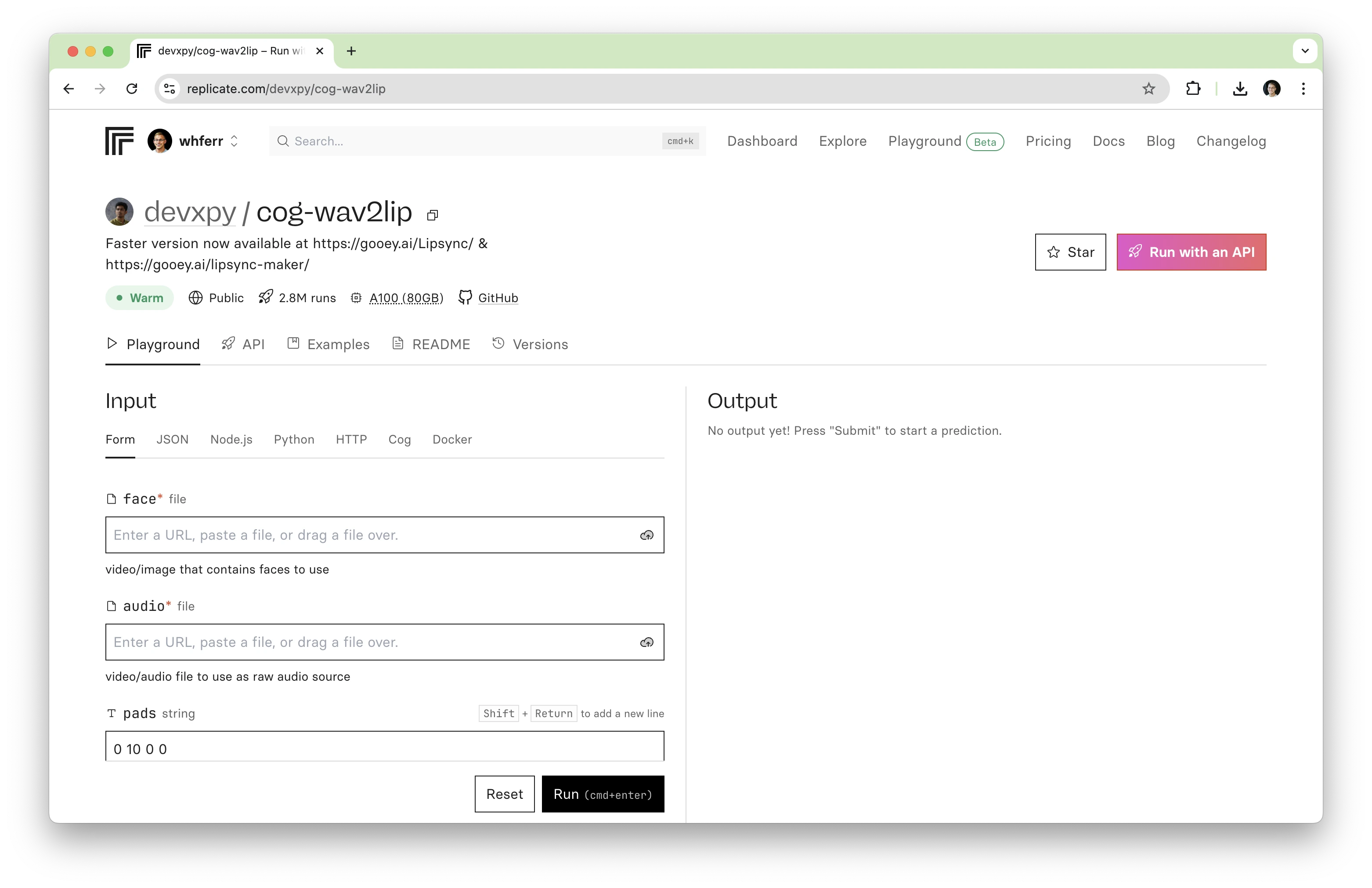Click the copy model name icon
This screenshot has height=888, width=1372.
click(432, 214)
